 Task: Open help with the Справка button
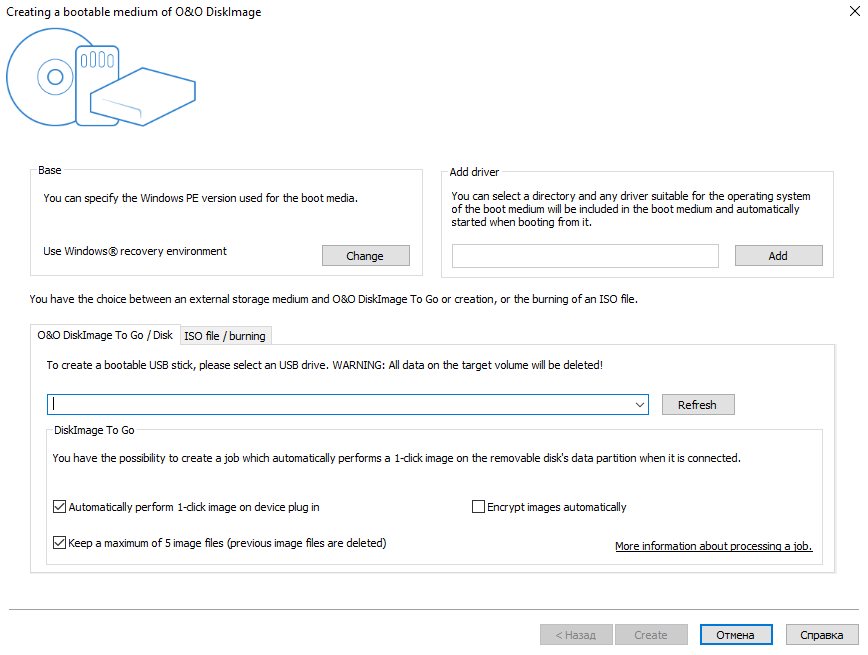tap(822, 635)
